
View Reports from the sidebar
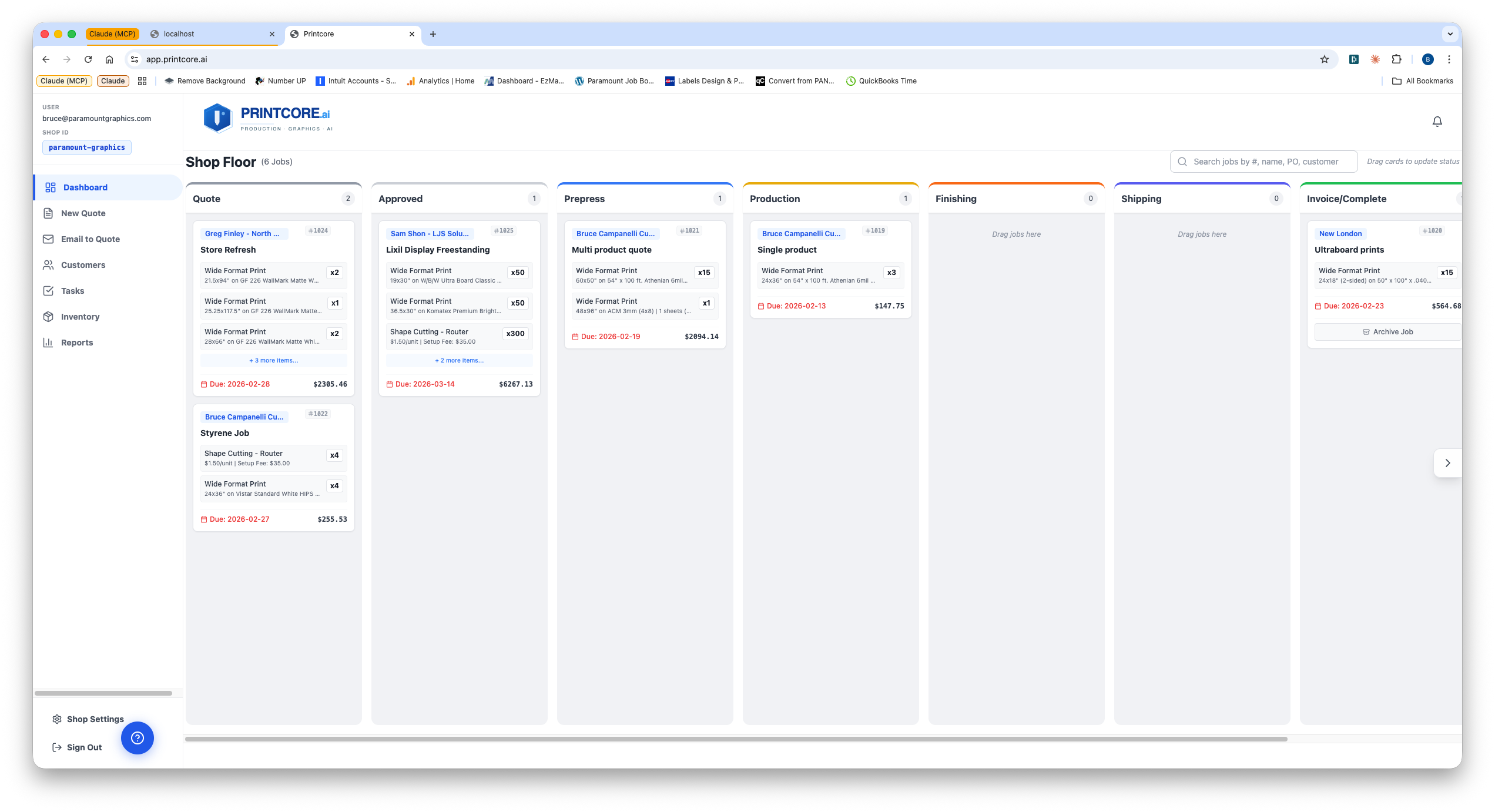click(x=77, y=342)
